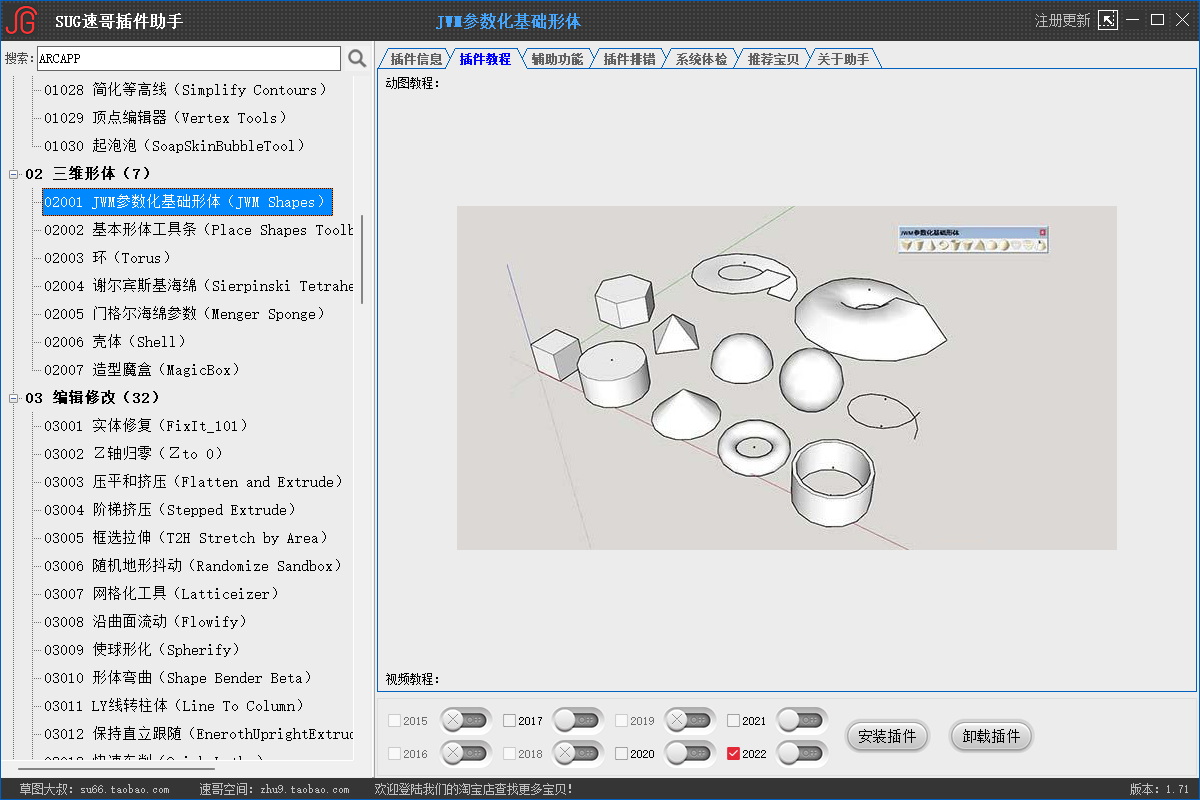Image resolution: width=1200 pixels, height=800 pixels.
Task: Select 02005 门格尔海绵参数 (Menger Sponge)
Action: point(186,314)
